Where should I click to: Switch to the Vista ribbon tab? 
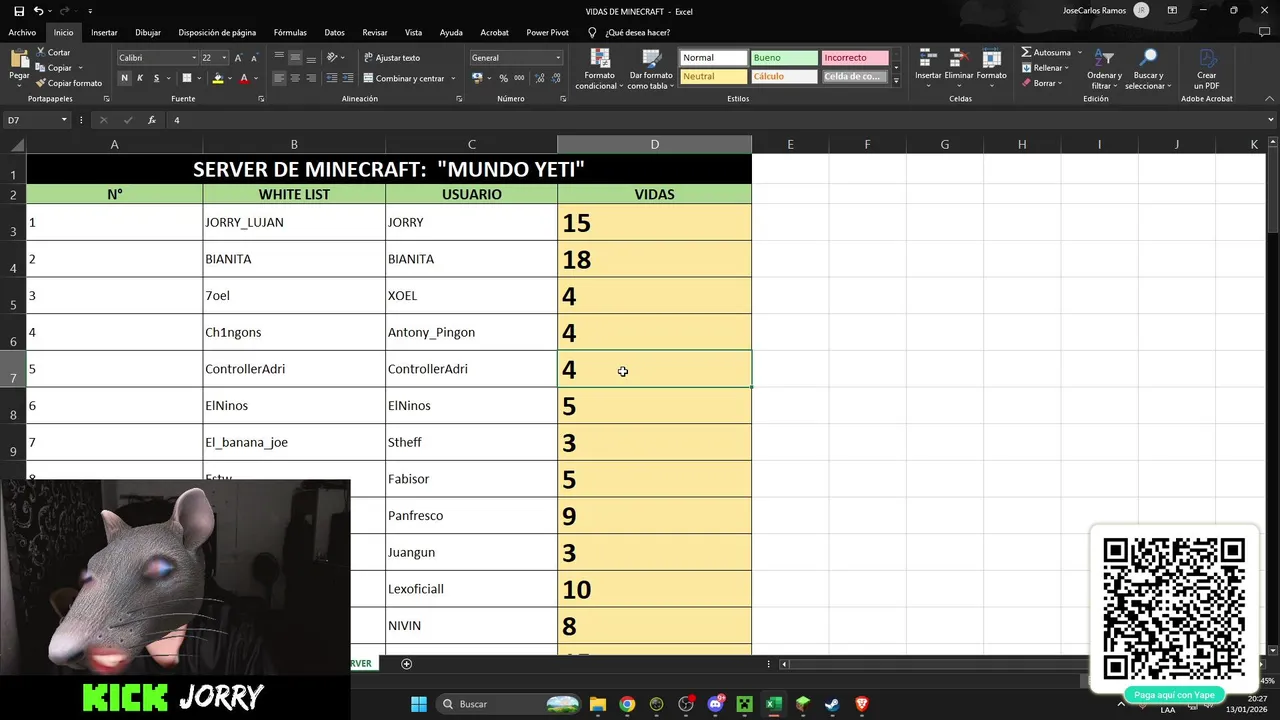[413, 32]
